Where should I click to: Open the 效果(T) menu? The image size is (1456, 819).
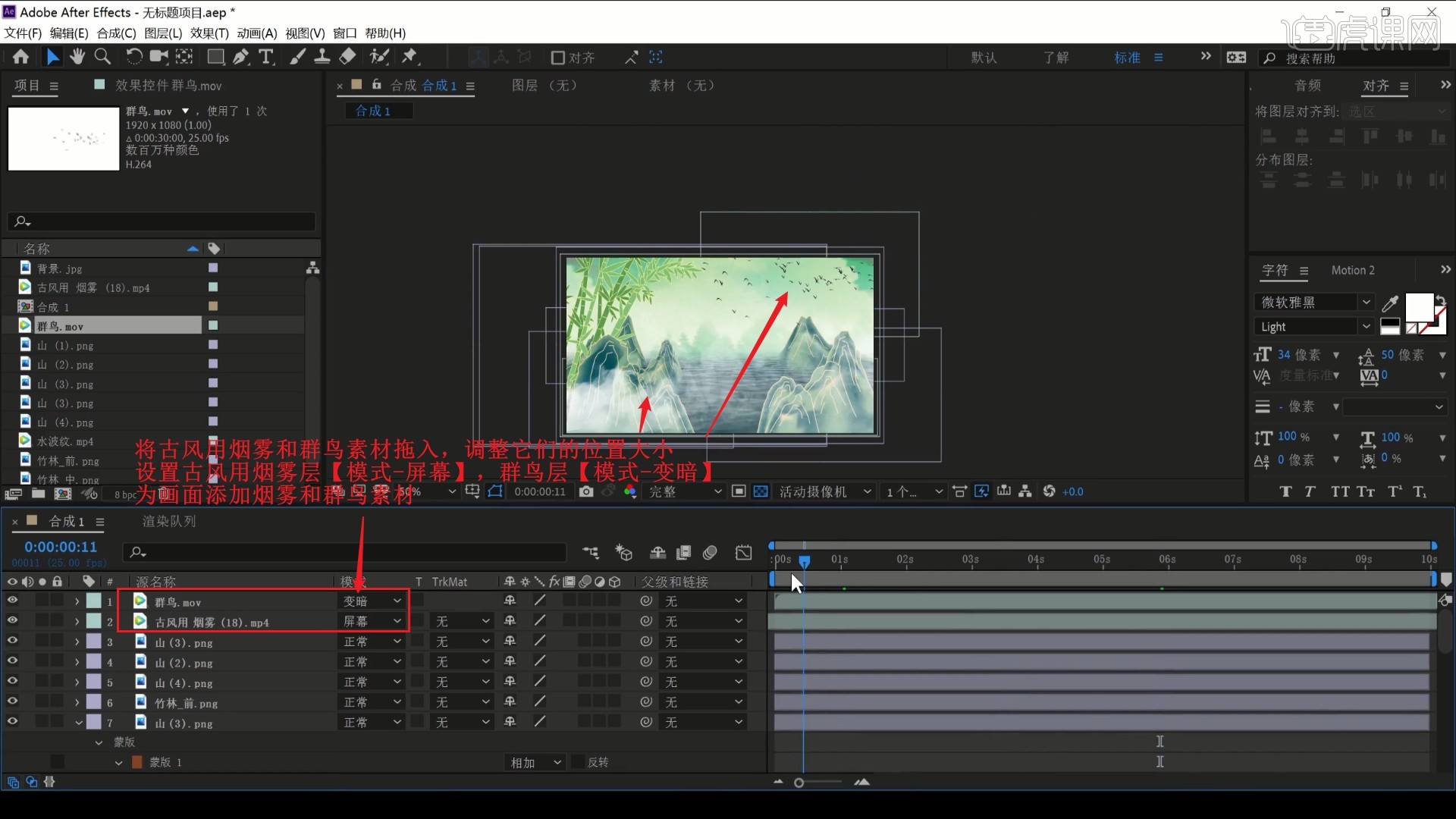(x=209, y=33)
